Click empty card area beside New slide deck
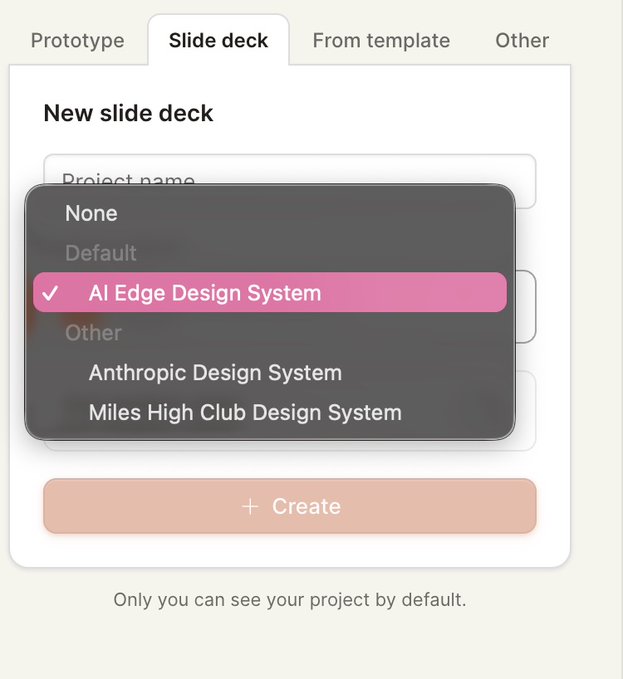This screenshot has width=623, height=679. [x=390, y=113]
